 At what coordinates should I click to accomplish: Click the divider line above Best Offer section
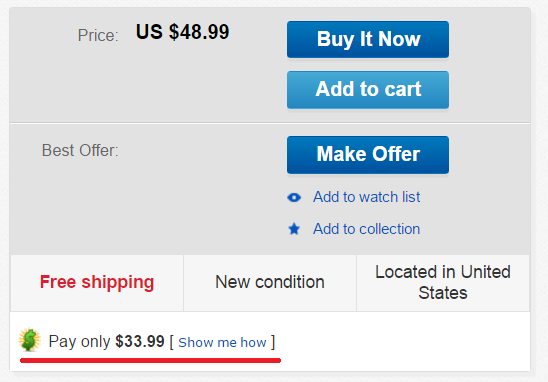tap(270, 123)
